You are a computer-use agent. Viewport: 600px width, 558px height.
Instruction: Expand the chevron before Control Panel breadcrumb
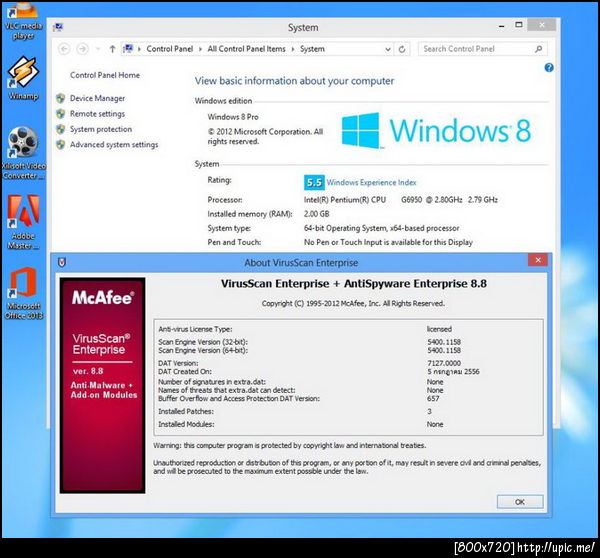[139, 49]
